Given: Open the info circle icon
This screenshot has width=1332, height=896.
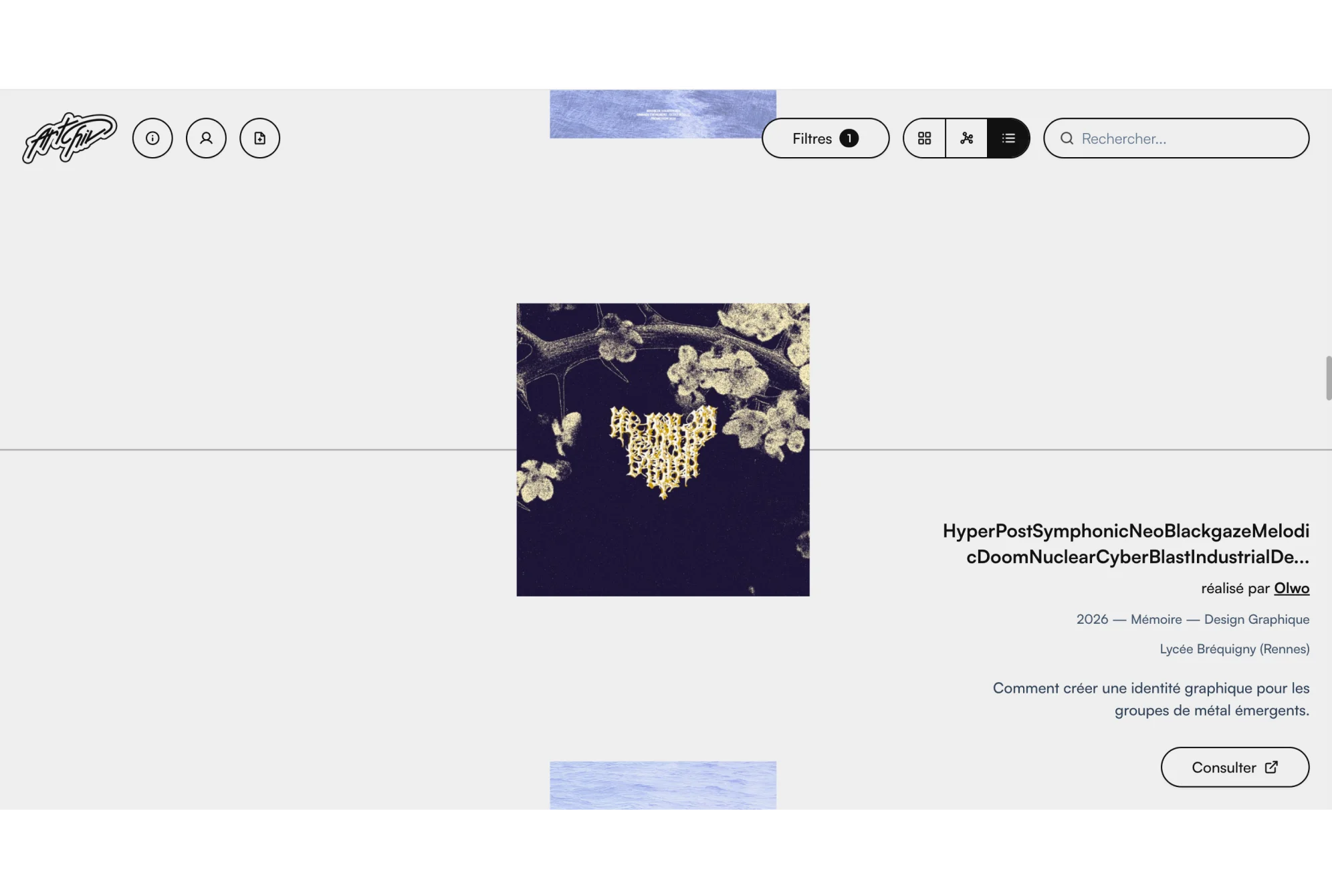Looking at the screenshot, I should pyautogui.click(x=152, y=138).
